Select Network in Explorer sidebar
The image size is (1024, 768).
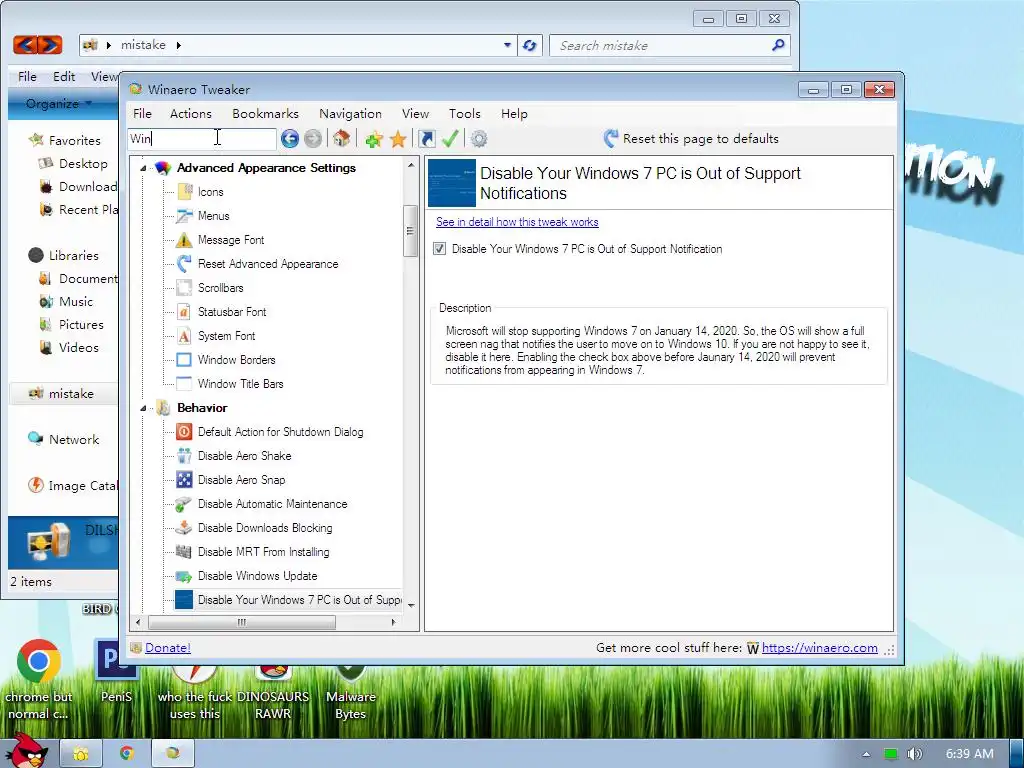[74, 440]
